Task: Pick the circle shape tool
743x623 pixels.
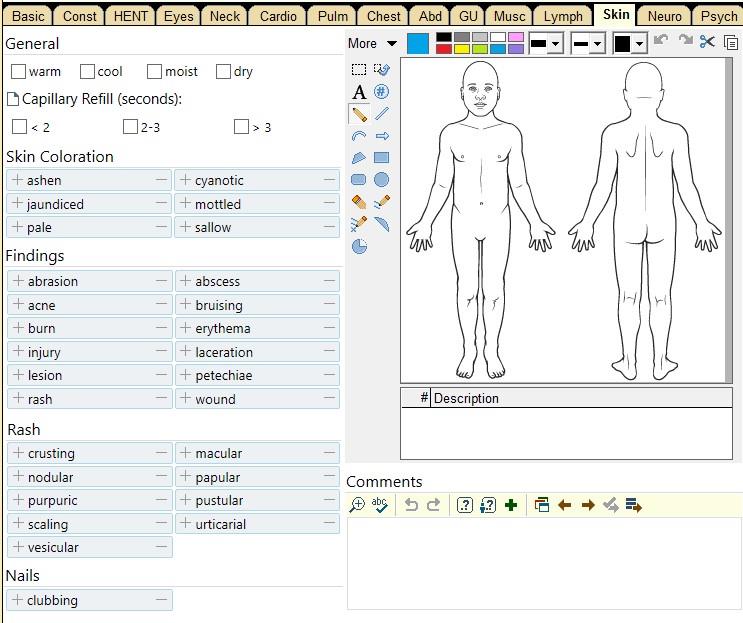Action: [381, 180]
